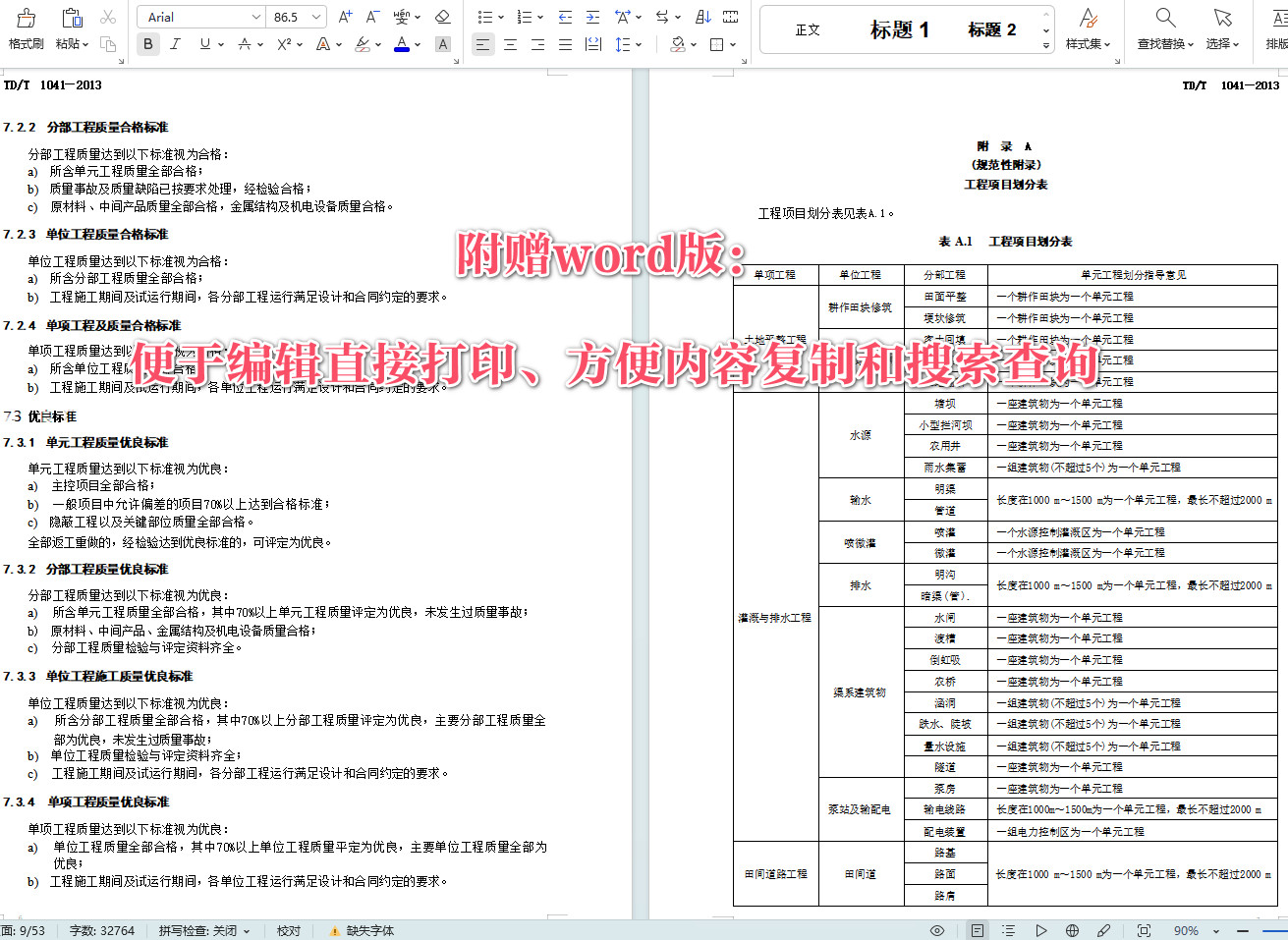
Task: Toggle the eye-protection mode icon in status bar
Action: [936, 929]
